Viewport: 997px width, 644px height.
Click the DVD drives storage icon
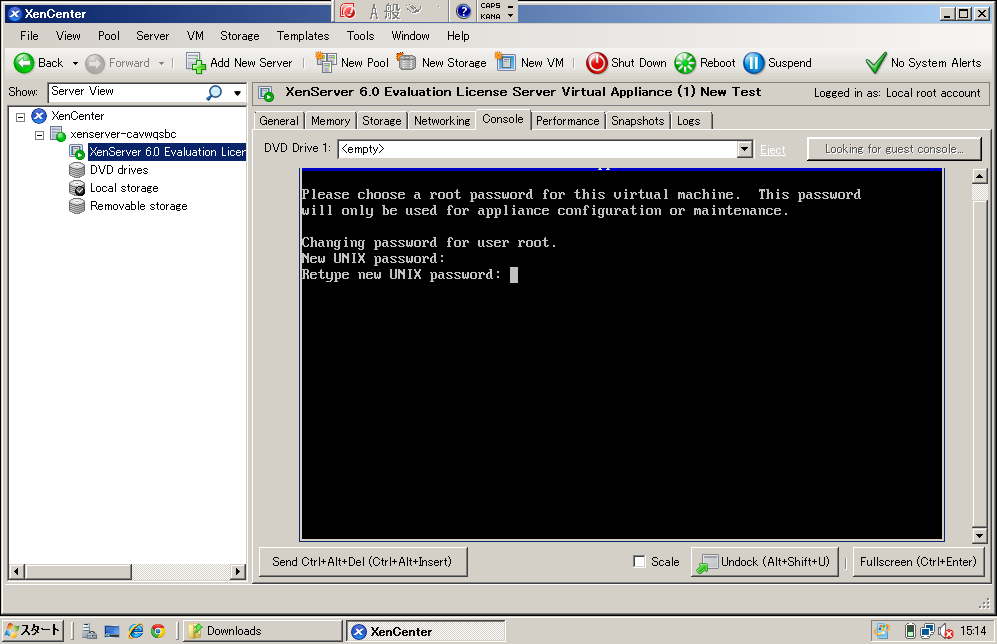tap(77, 170)
